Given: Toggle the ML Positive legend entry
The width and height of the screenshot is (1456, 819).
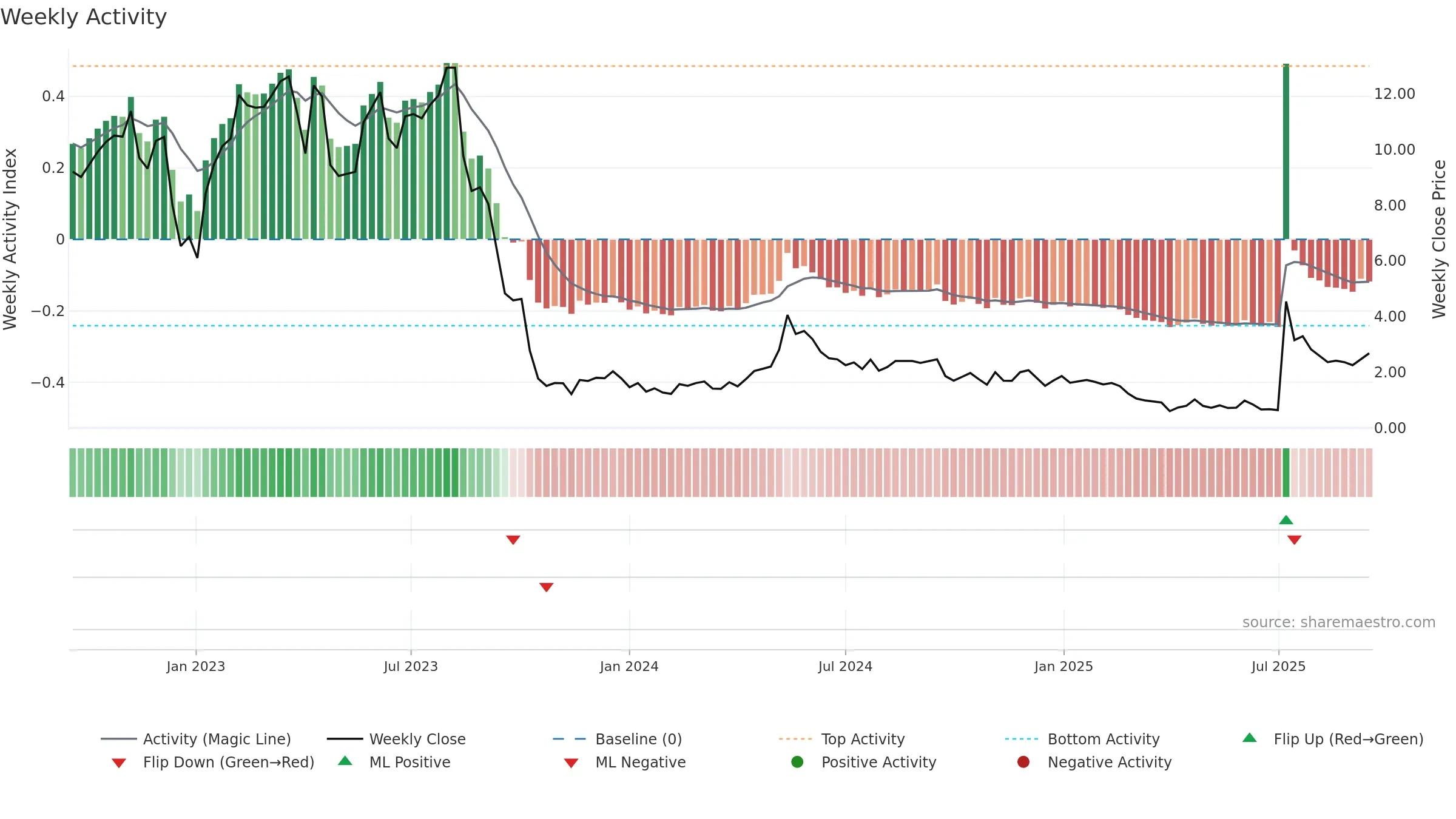Looking at the screenshot, I should pos(394,762).
